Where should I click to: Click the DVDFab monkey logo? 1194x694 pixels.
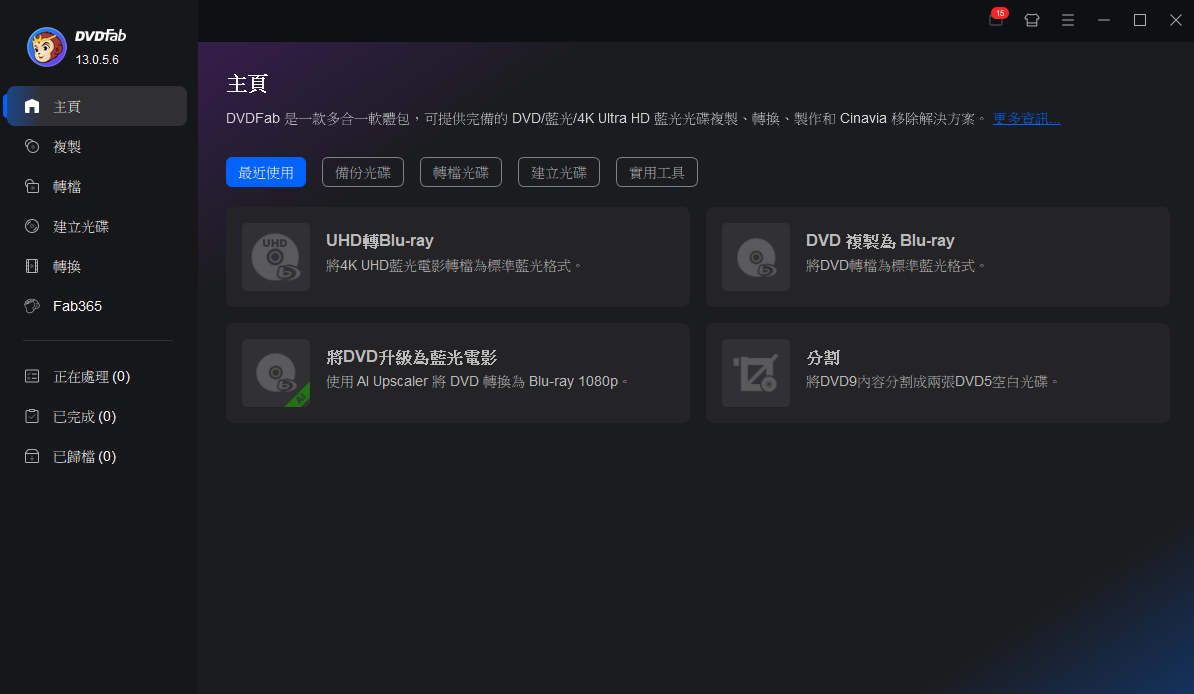click(46, 47)
